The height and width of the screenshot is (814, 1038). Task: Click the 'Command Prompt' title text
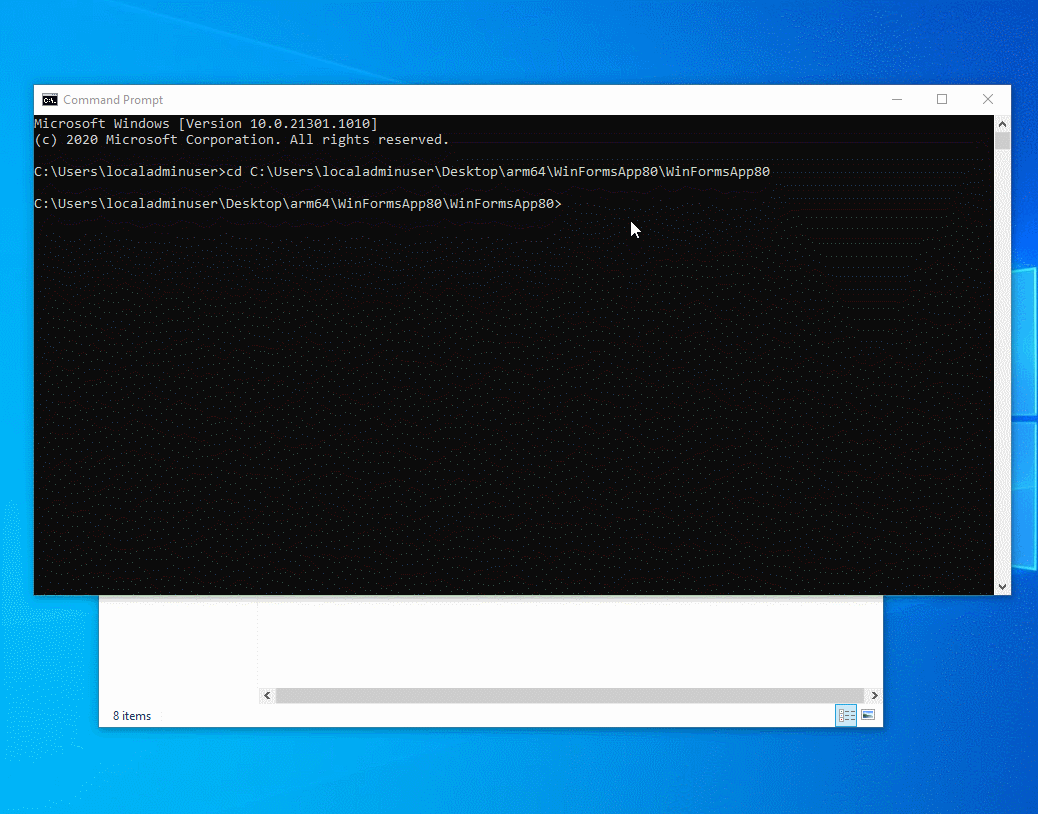coord(113,100)
